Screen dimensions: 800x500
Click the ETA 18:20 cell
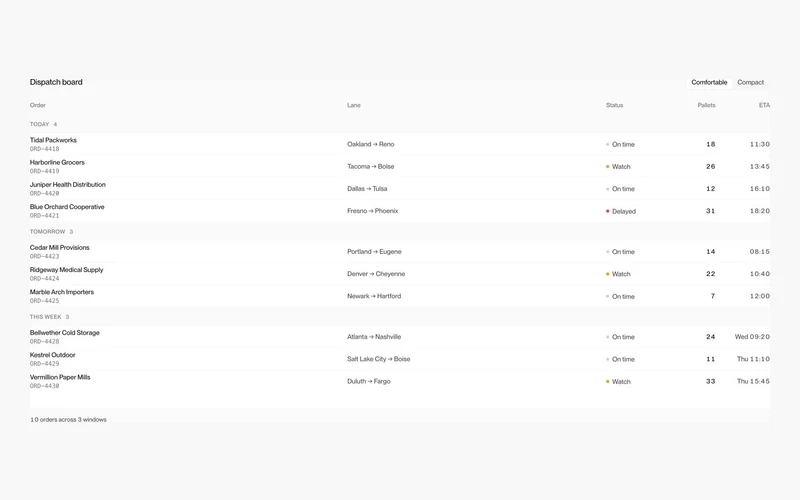[760, 211]
